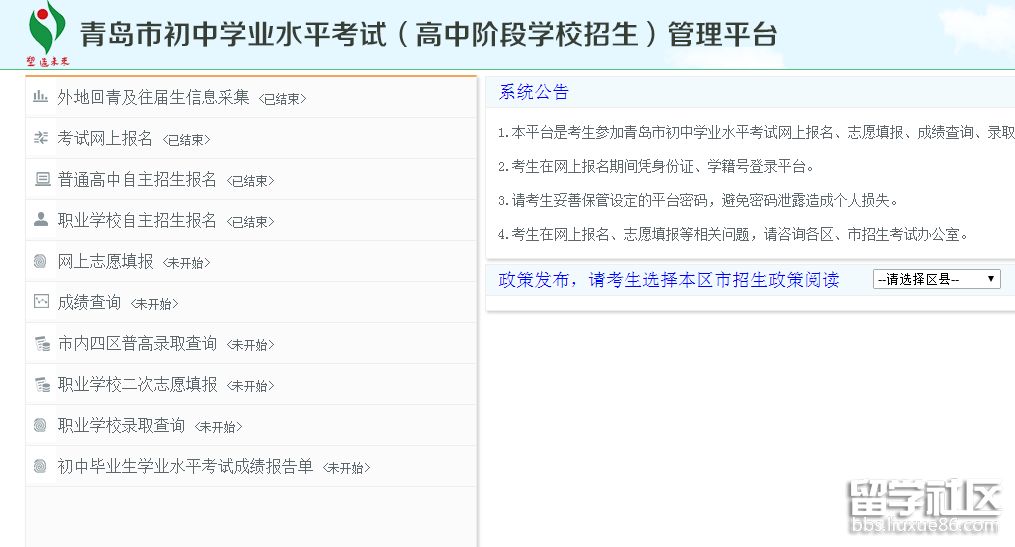Click the icon beside 职业学校录取查询
The image size is (1015, 547).
[41, 425]
